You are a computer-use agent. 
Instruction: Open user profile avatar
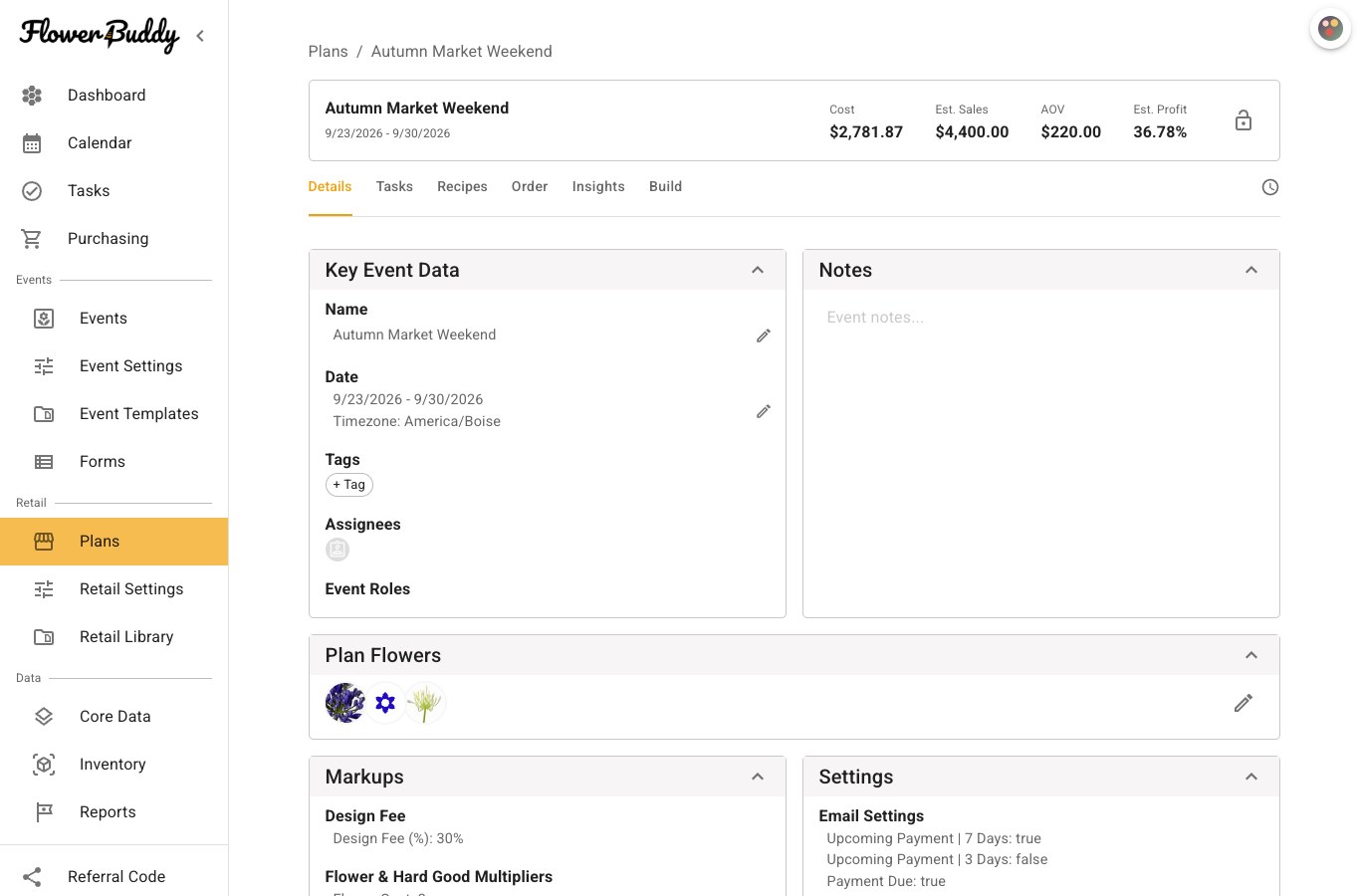[x=1330, y=29]
